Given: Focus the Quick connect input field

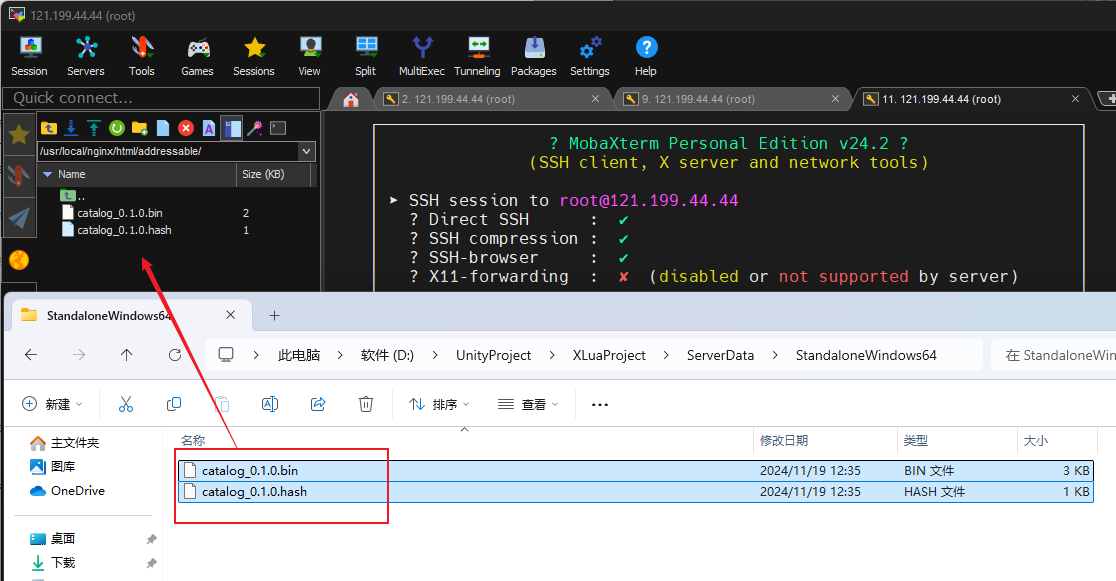Looking at the screenshot, I should point(162,98).
